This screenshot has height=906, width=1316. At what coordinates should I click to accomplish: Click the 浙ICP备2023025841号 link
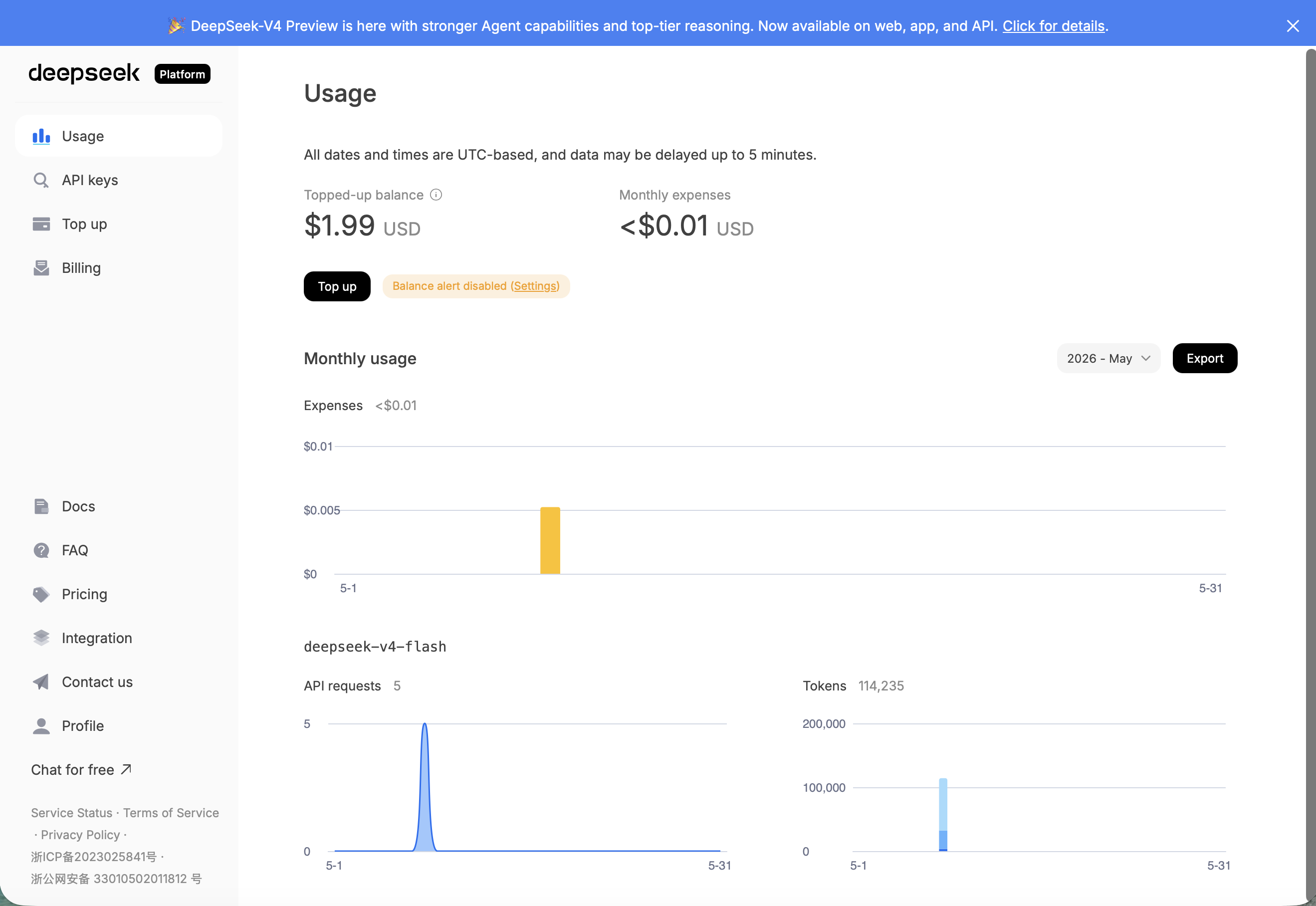point(94,857)
